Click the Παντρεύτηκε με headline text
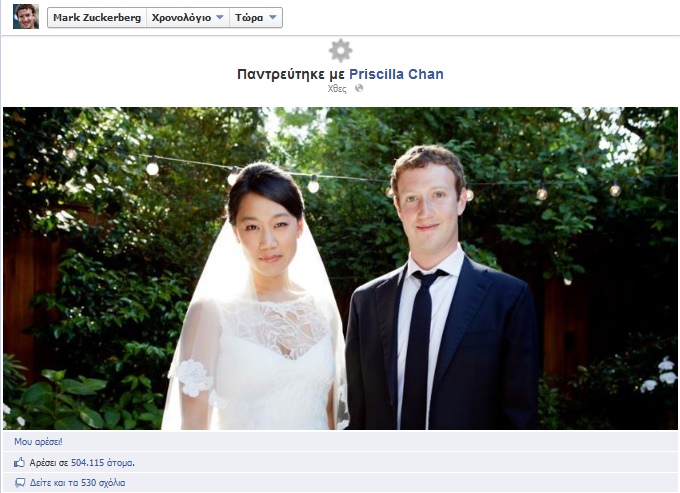Viewport: 680px width, 493px height. pyautogui.click(x=291, y=74)
